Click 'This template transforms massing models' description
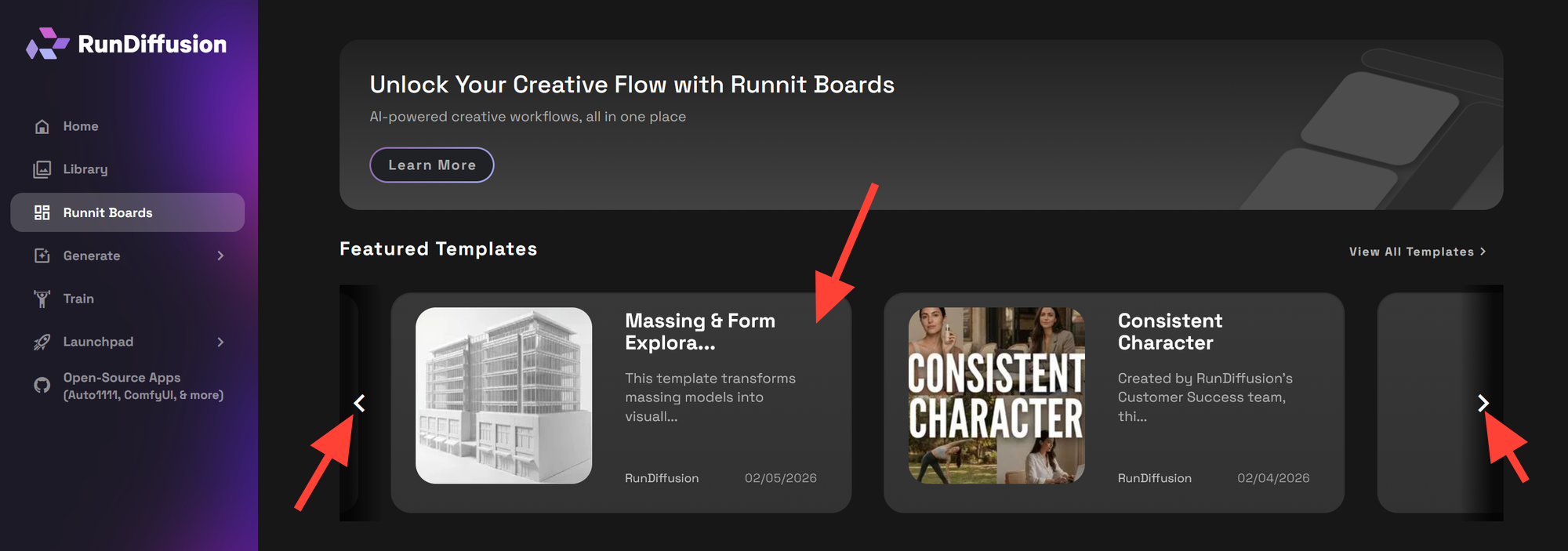1568x551 pixels. point(710,397)
